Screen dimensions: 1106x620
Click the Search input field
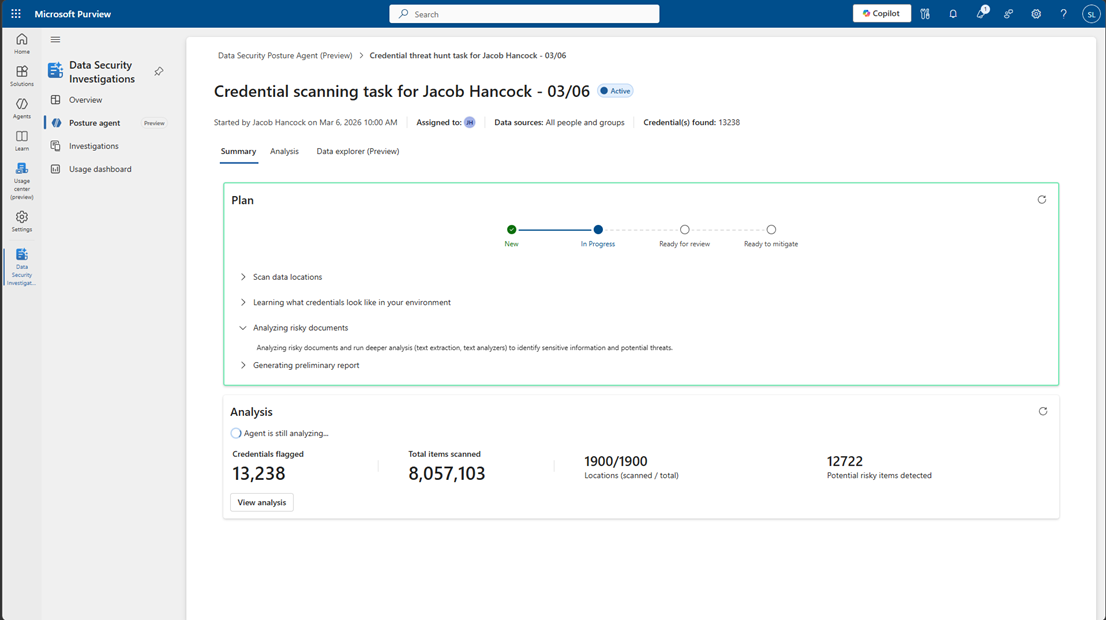pos(524,14)
